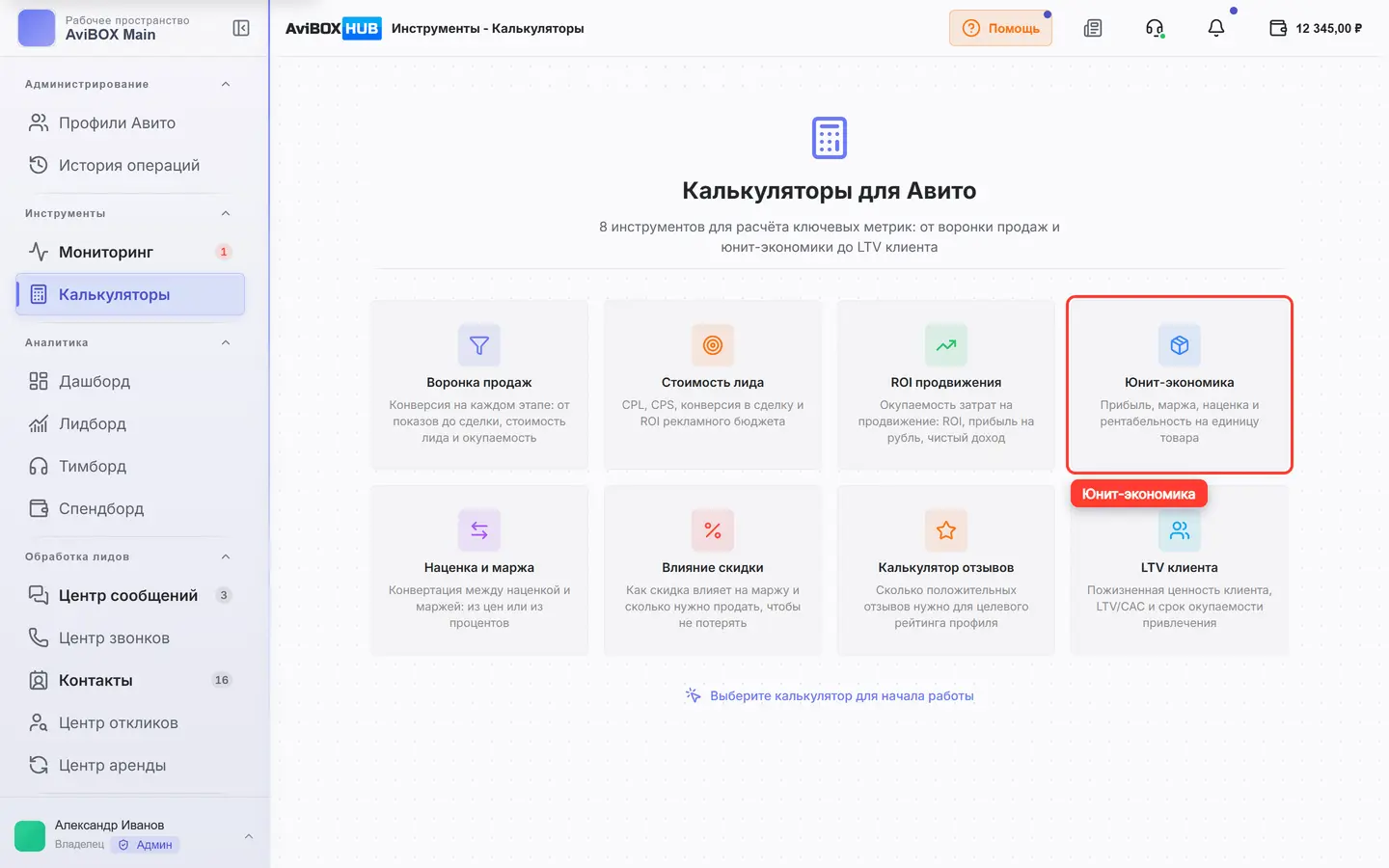This screenshot has width=1389, height=868.
Task: Click the Юнит-экономика cube icon
Action: (x=1180, y=345)
